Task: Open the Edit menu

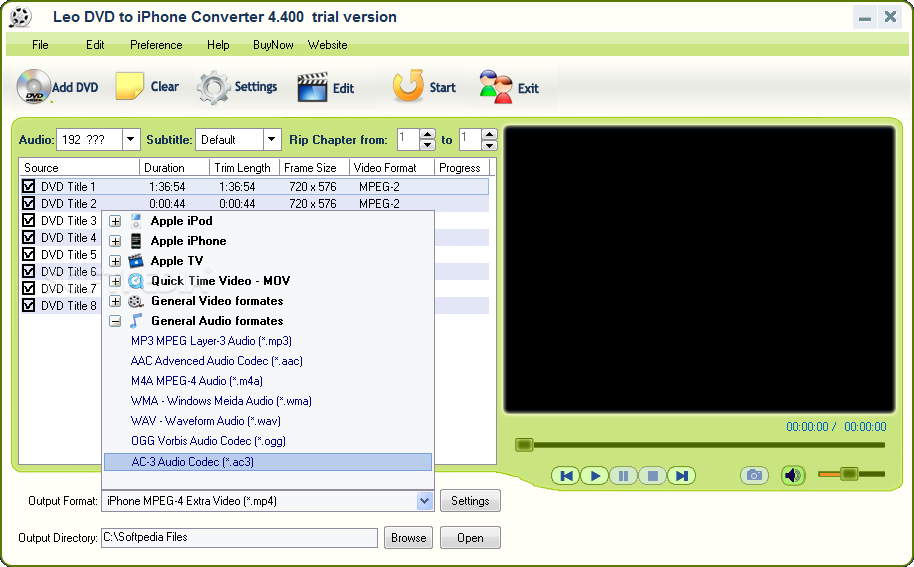Action: click(95, 45)
